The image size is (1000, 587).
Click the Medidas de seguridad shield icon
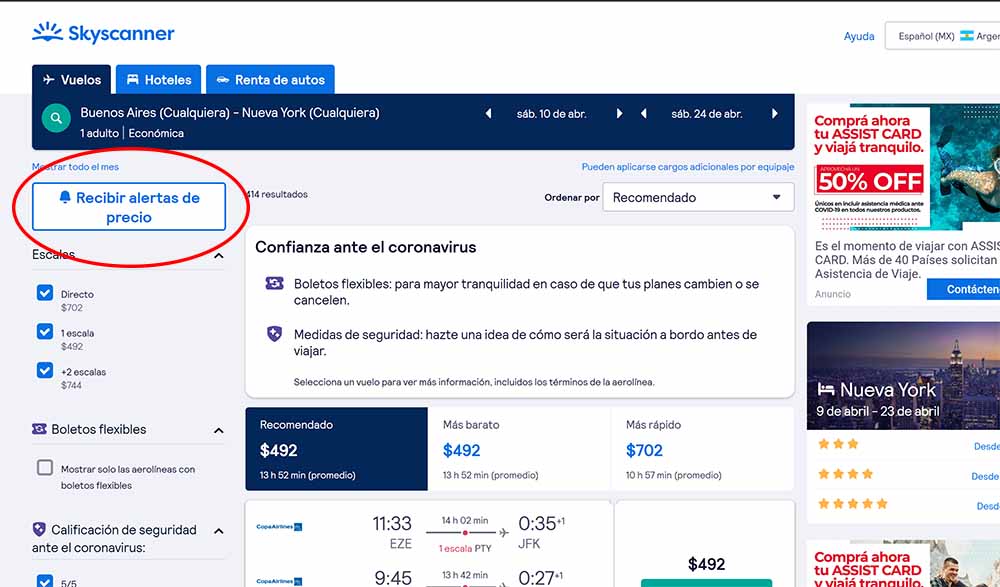(x=274, y=334)
